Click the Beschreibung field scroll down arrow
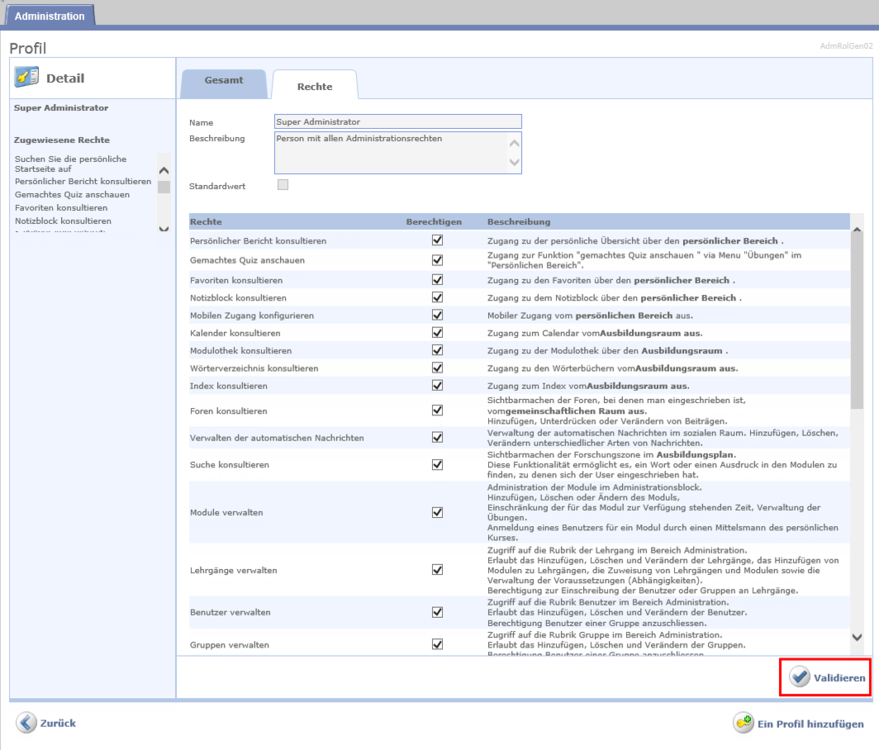 (514, 162)
